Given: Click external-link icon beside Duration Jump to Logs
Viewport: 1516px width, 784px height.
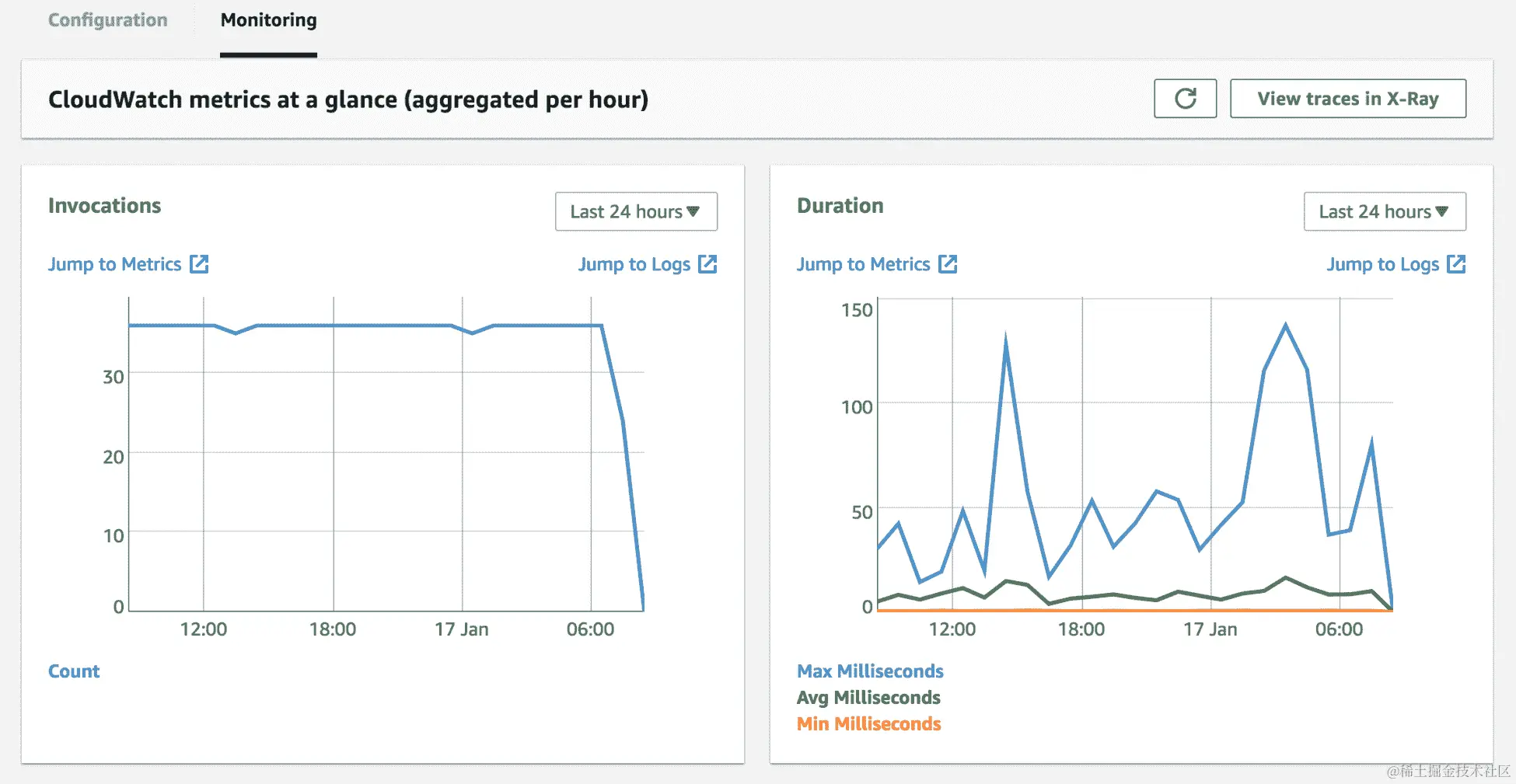Looking at the screenshot, I should pyautogui.click(x=1456, y=264).
